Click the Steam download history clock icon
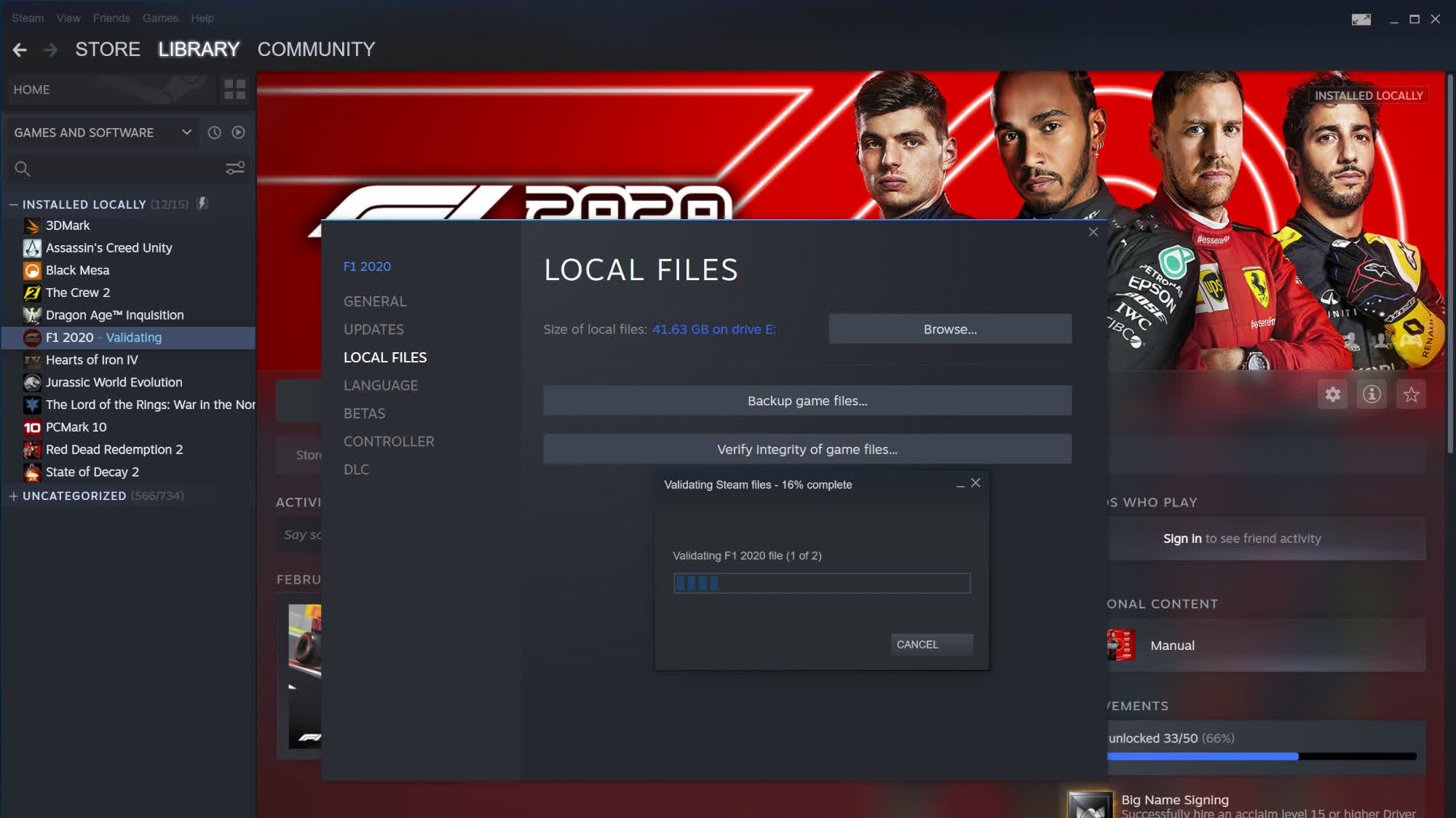Viewport: 1456px width, 818px height. point(214,132)
